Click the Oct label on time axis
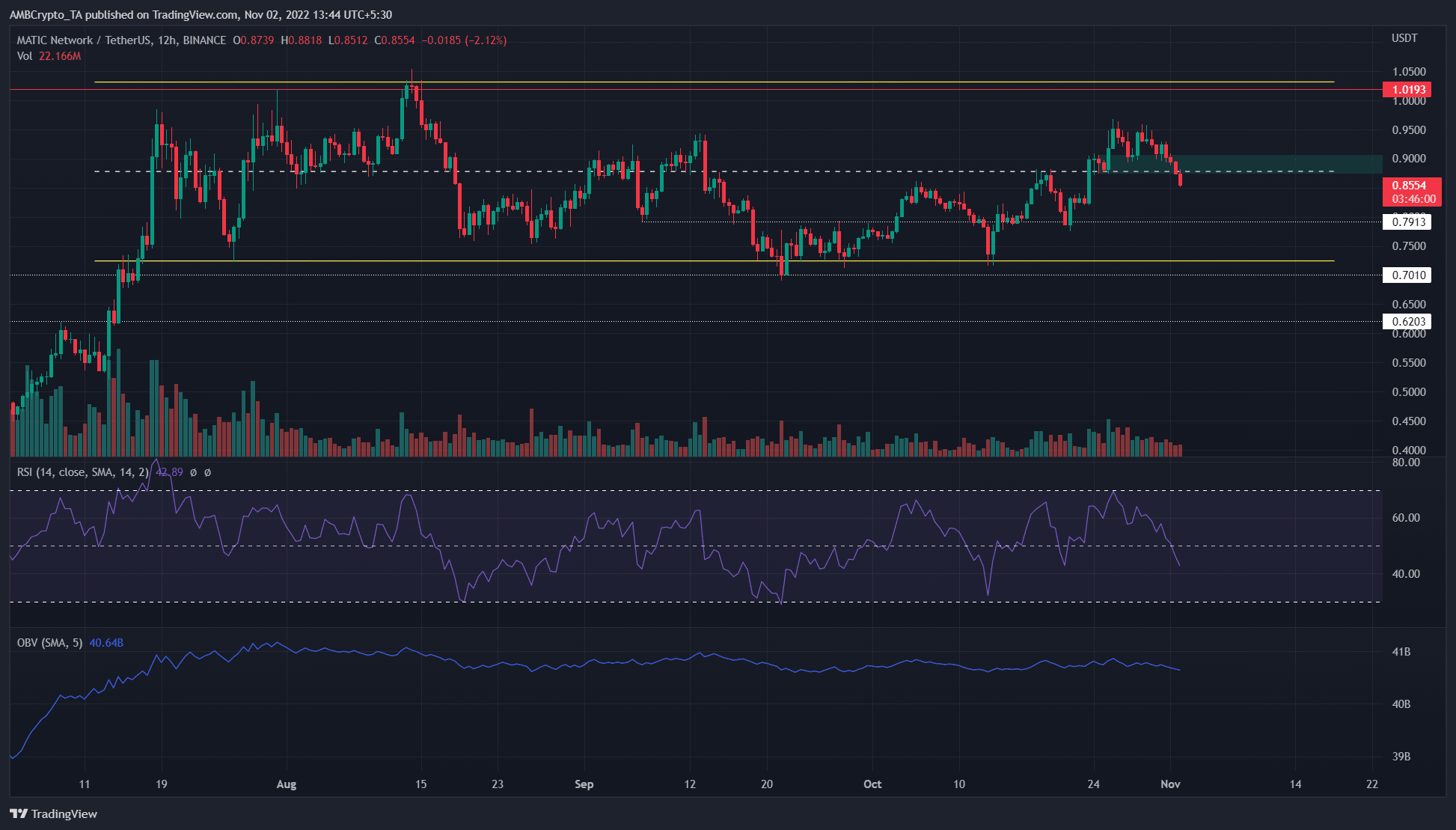 coord(872,784)
